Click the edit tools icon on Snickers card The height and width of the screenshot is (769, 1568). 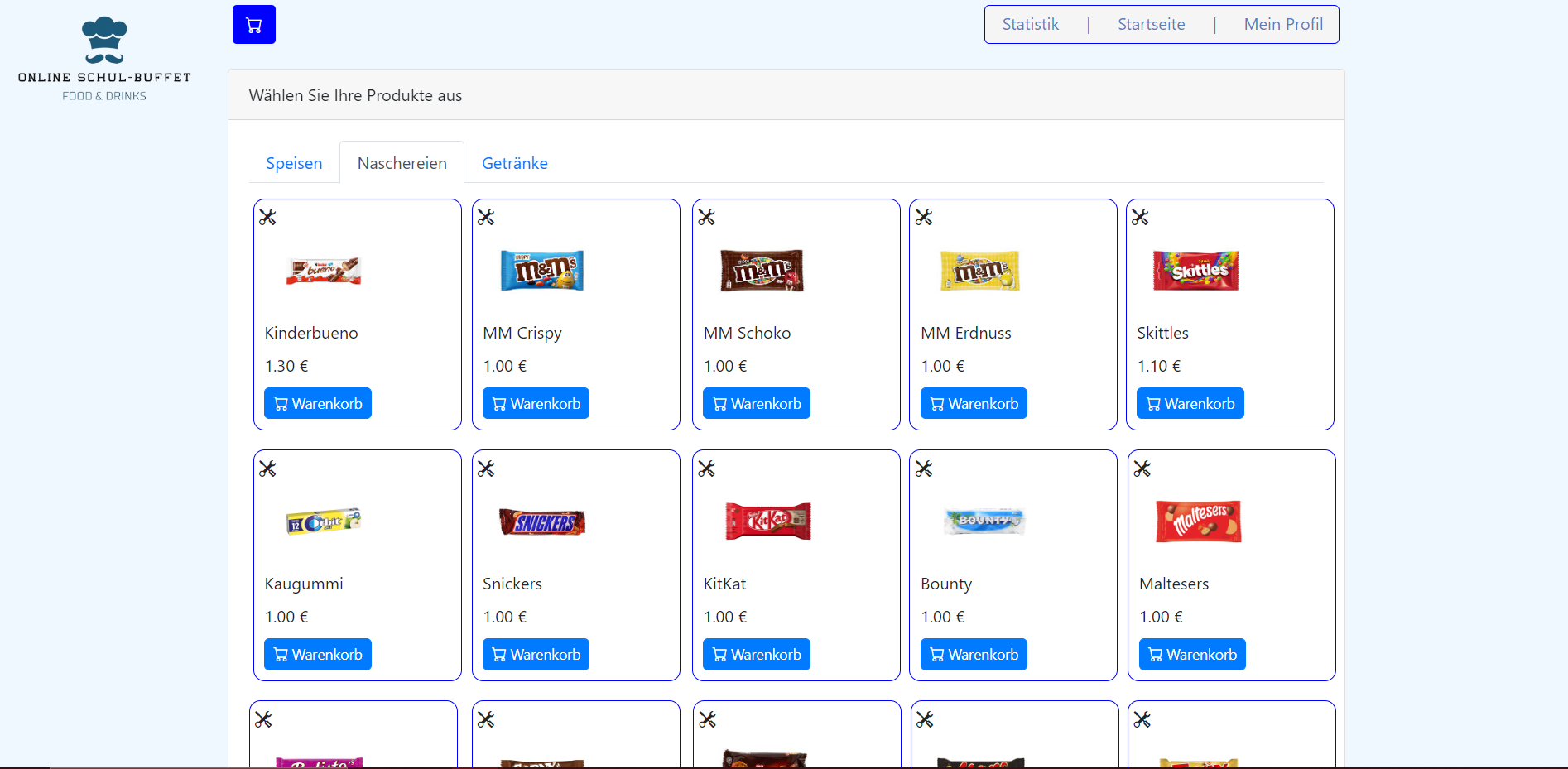click(x=486, y=469)
